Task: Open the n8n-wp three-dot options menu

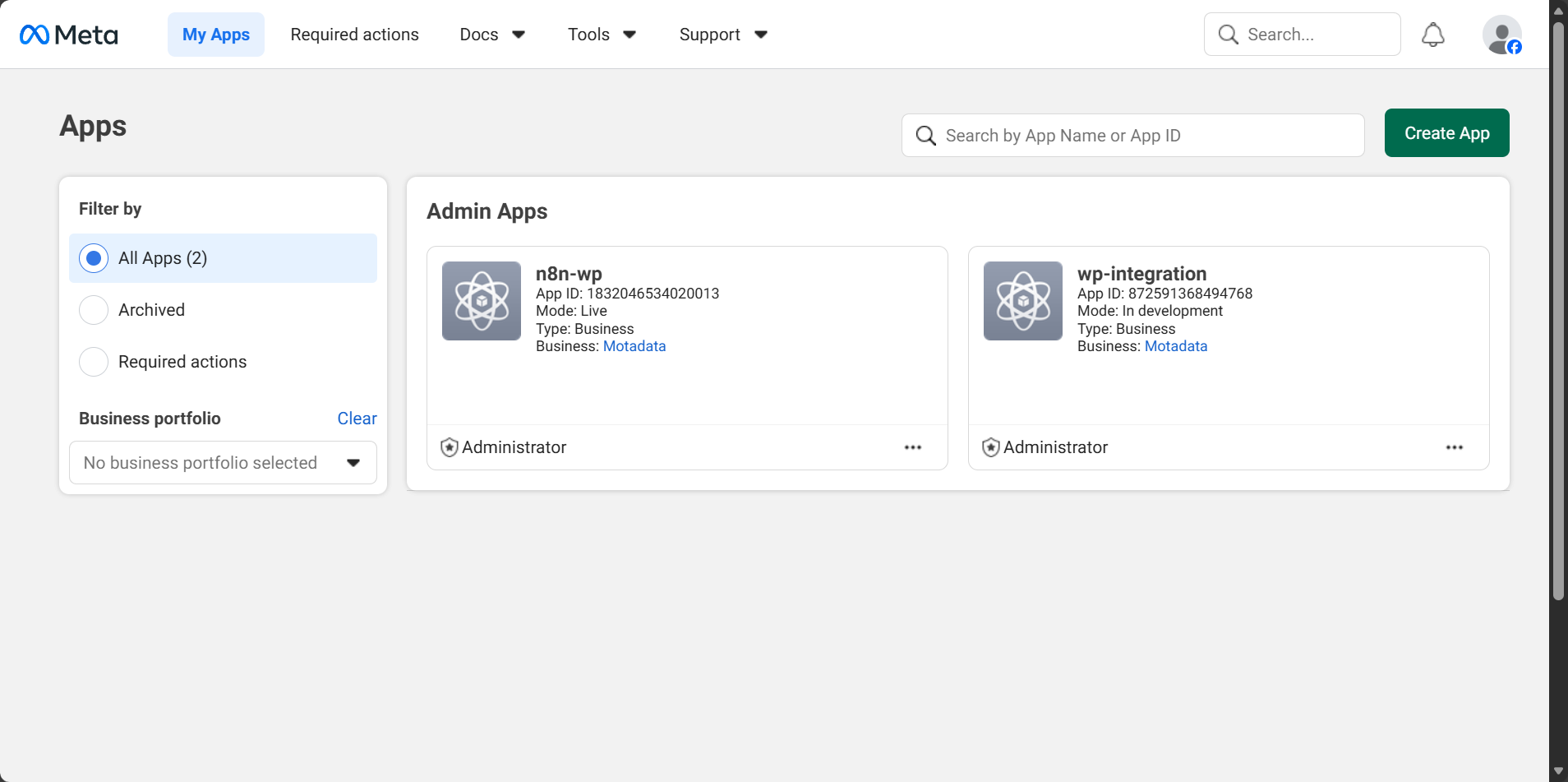Action: (913, 447)
